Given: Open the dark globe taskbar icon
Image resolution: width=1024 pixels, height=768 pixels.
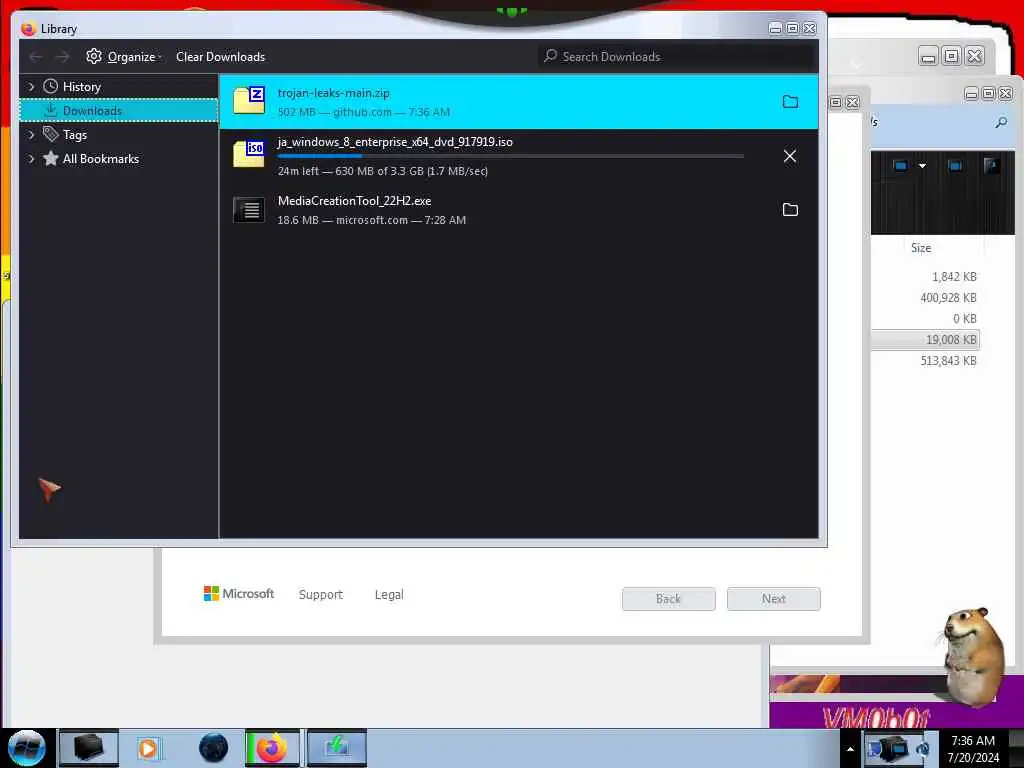Looking at the screenshot, I should 214,748.
